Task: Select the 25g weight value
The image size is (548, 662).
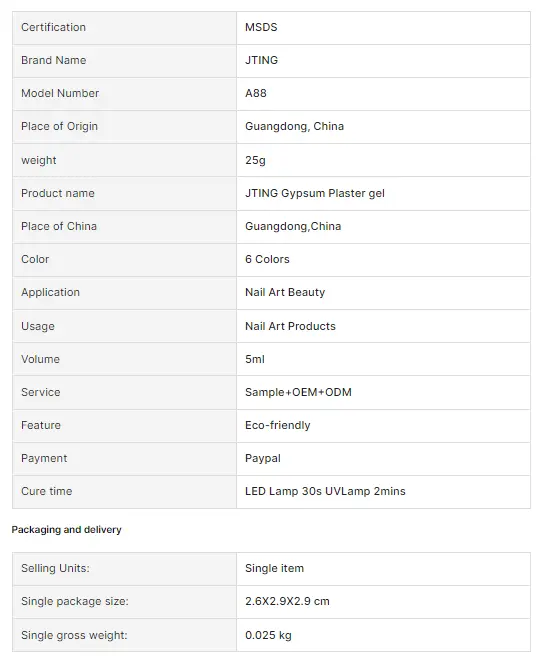Action: [255, 160]
